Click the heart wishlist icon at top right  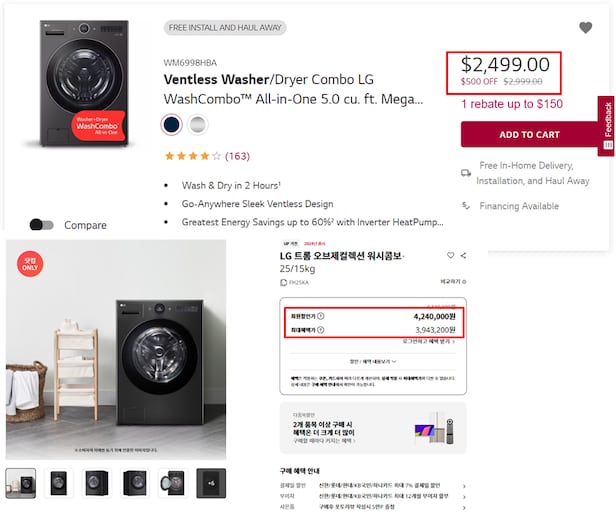[586, 28]
